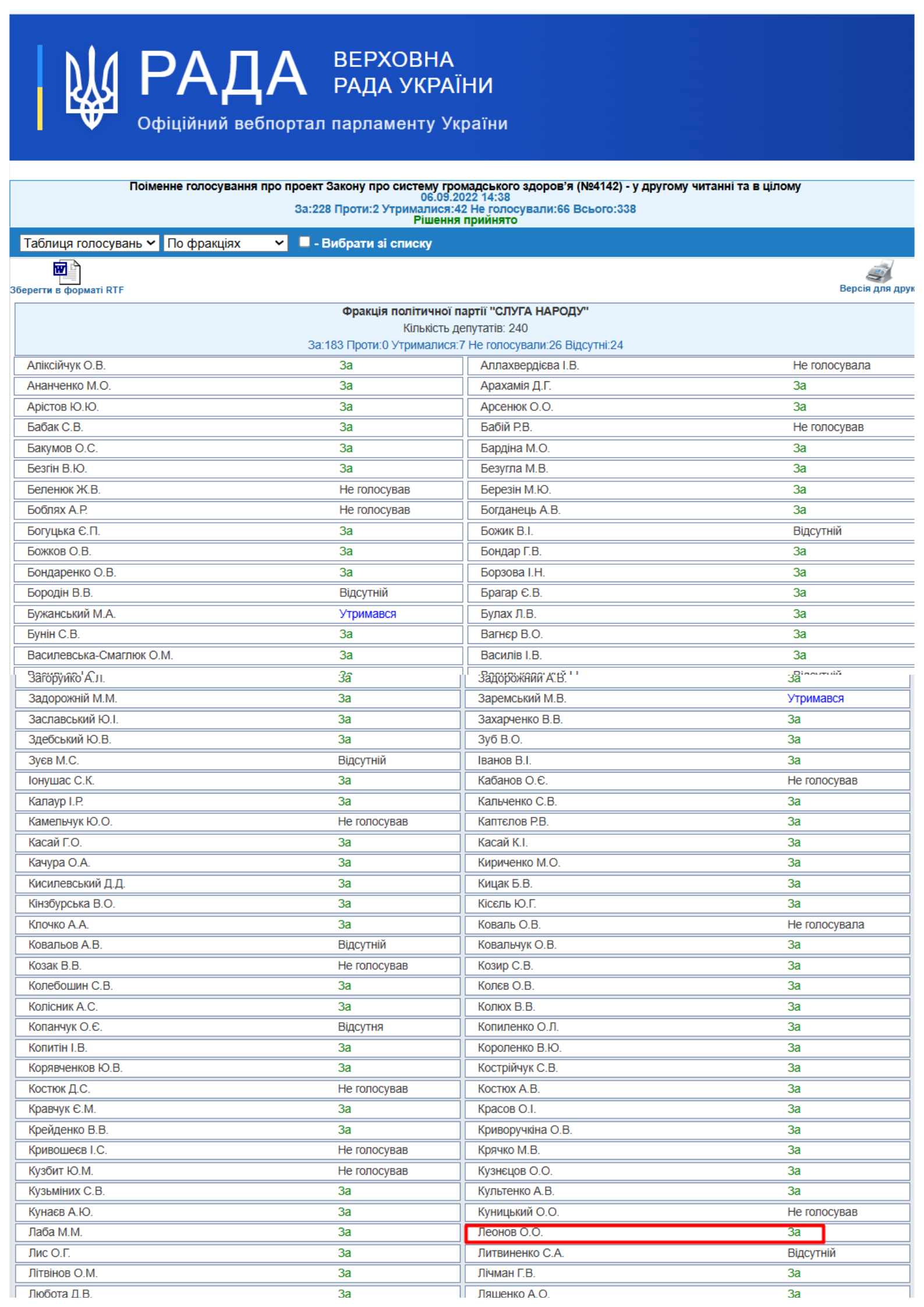This screenshot has height=1307, width=924.
Task: Click 'Утримався' vote for Заремський М.В.
Action: point(815,698)
